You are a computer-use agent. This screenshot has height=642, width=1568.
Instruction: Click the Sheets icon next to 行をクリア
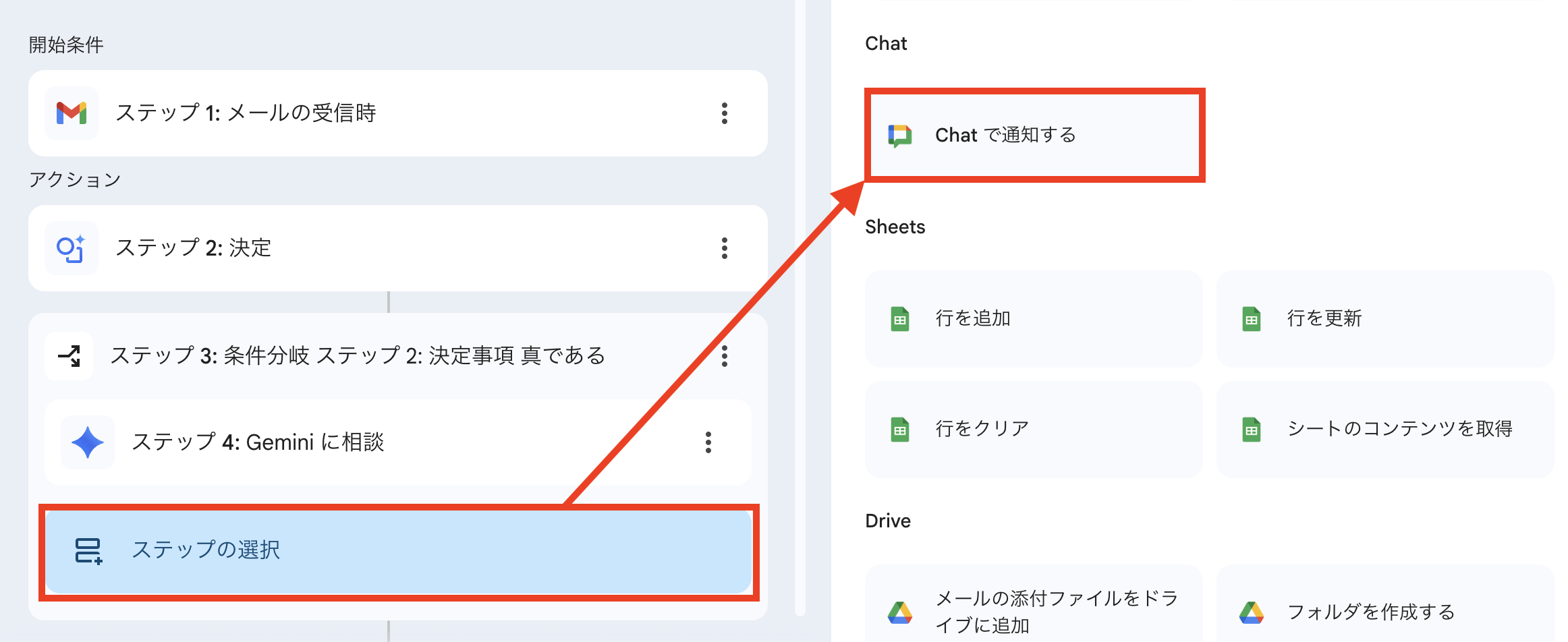[900, 430]
